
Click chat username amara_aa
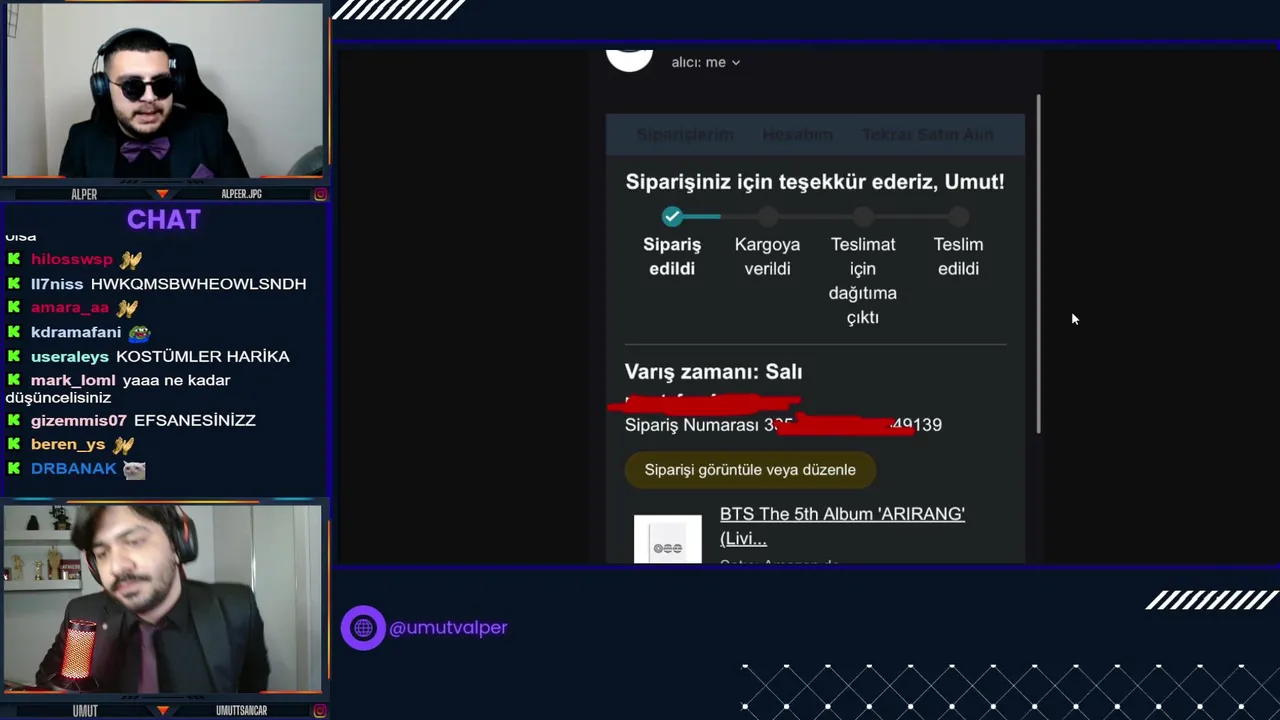(70, 308)
